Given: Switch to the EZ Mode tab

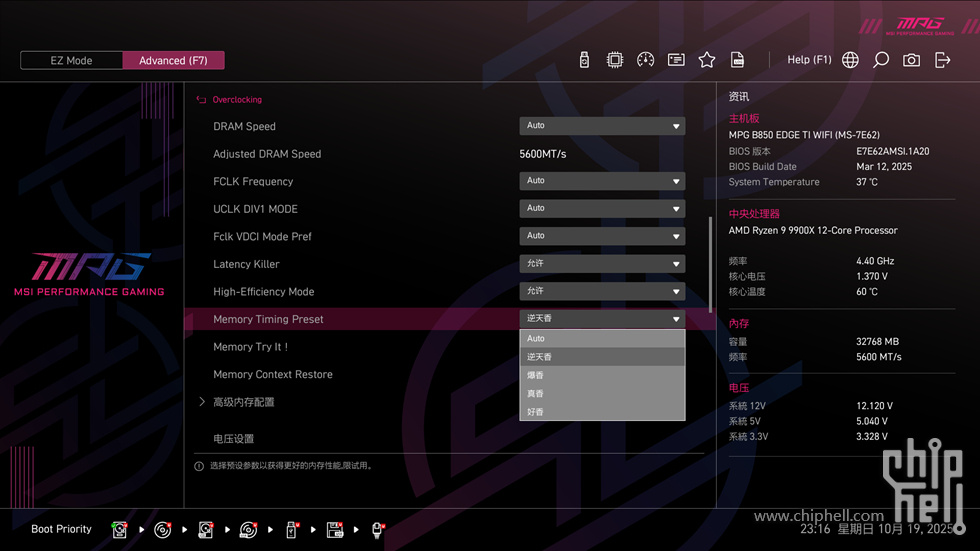Looking at the screenshot, I should pos(71,61).
